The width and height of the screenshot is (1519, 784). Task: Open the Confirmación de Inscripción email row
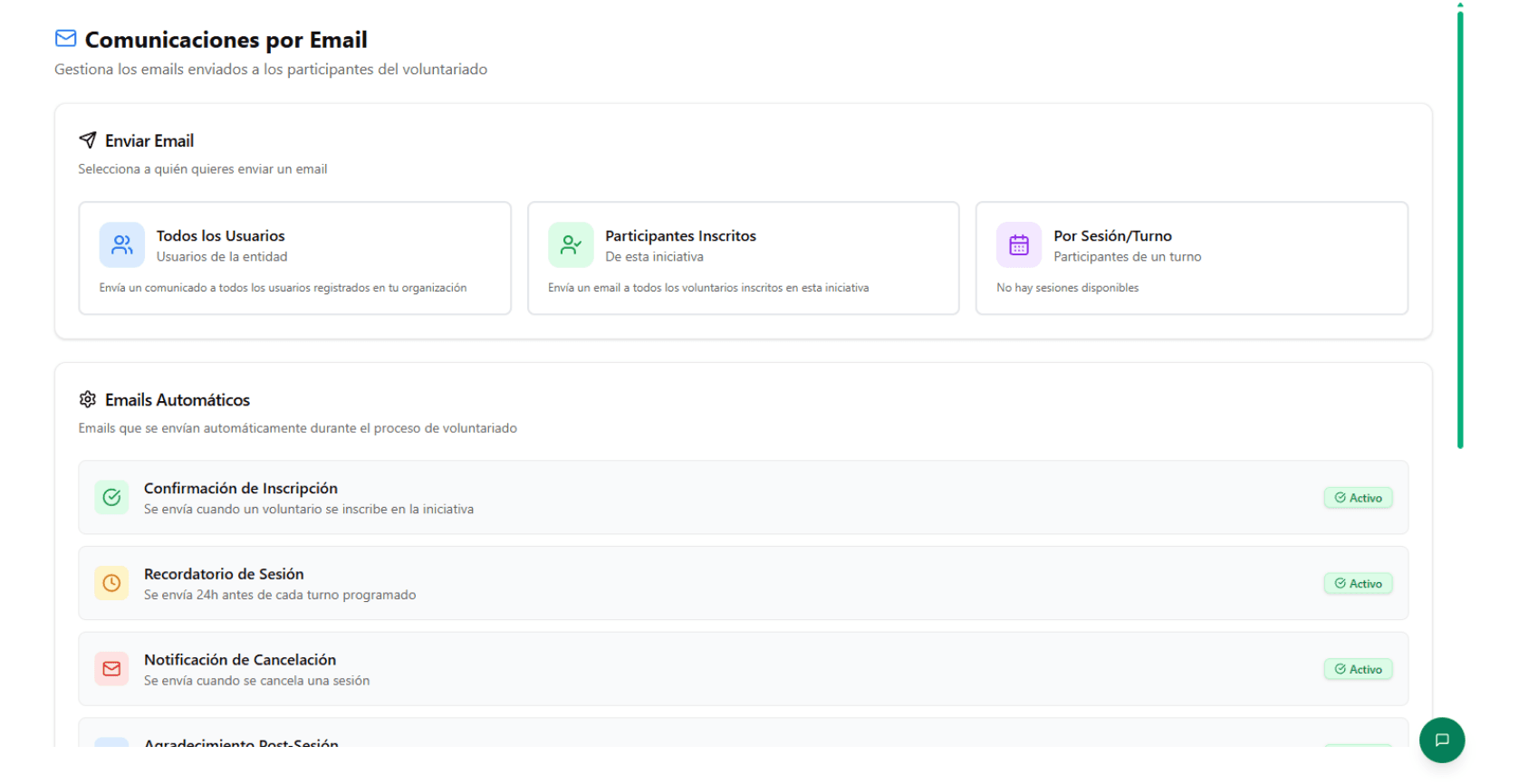[x=744, y=497]
